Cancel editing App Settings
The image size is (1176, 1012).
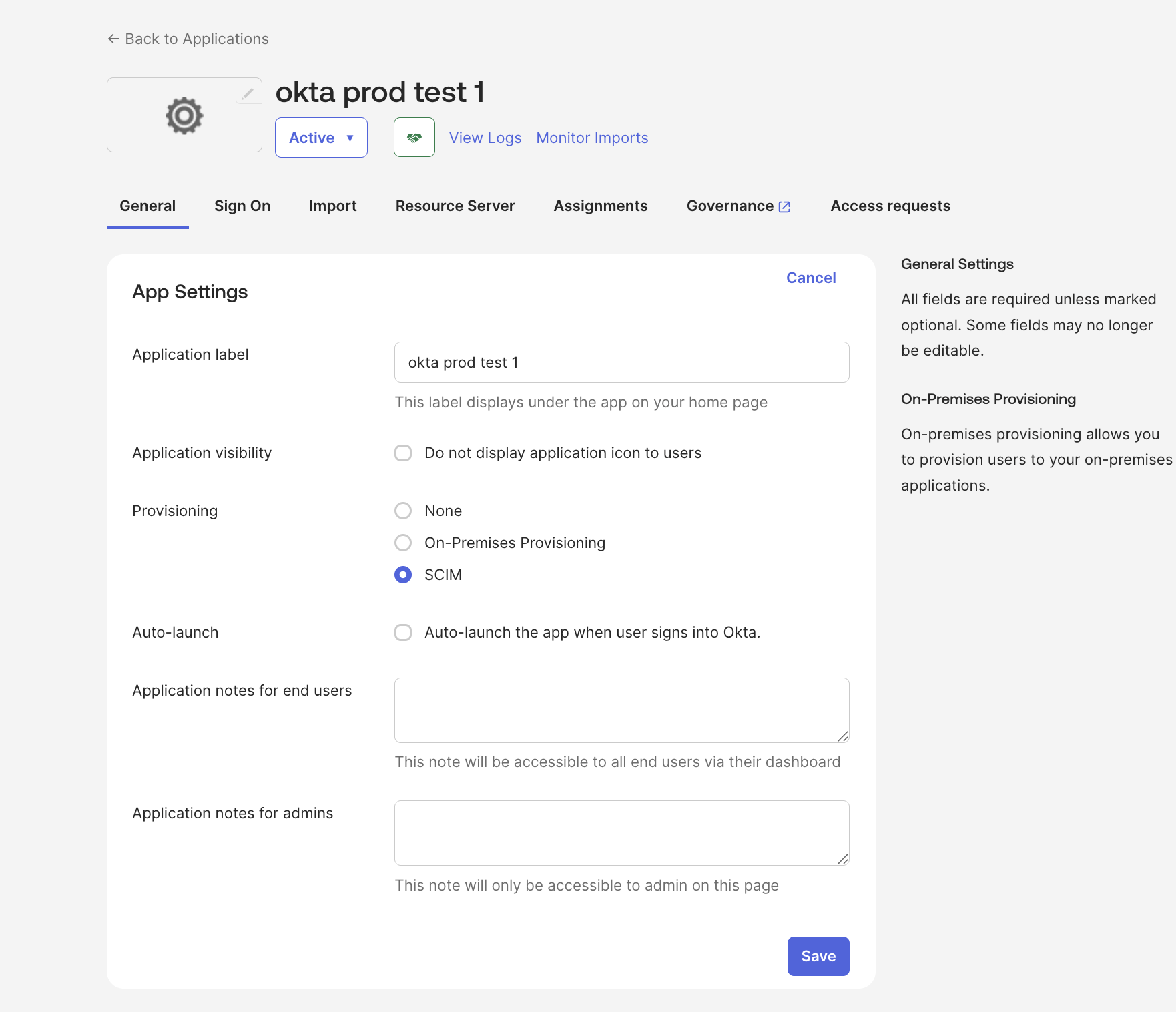(811, 278)
